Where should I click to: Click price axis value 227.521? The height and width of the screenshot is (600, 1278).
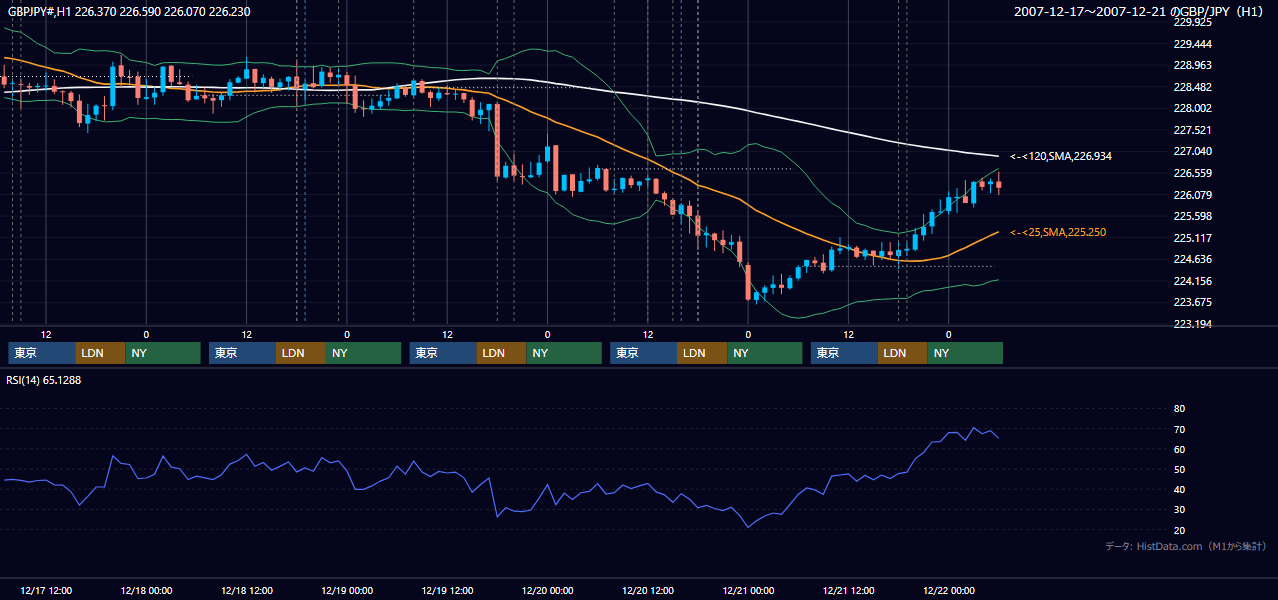[1192, 130]
